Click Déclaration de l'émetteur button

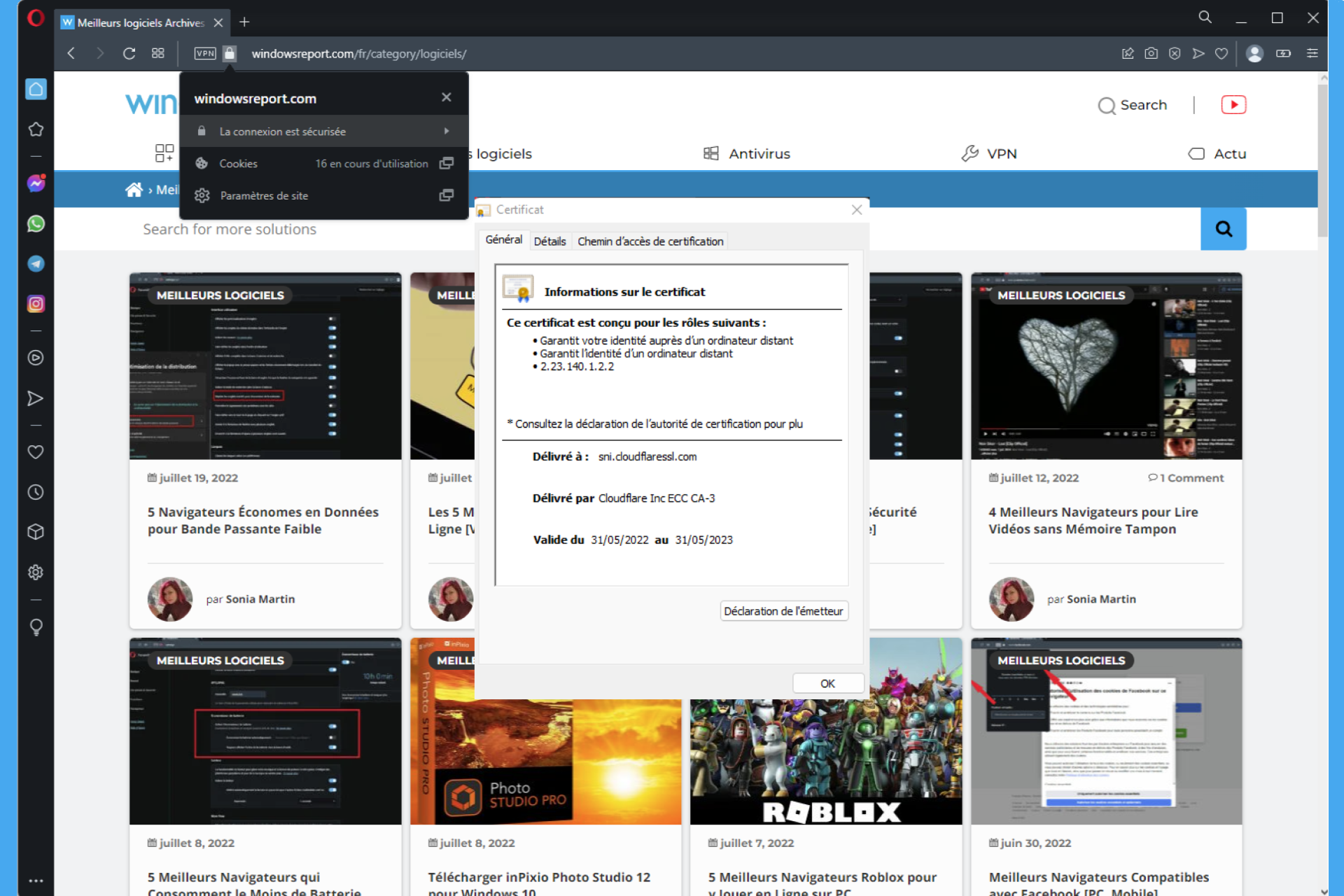pos(784,611)
